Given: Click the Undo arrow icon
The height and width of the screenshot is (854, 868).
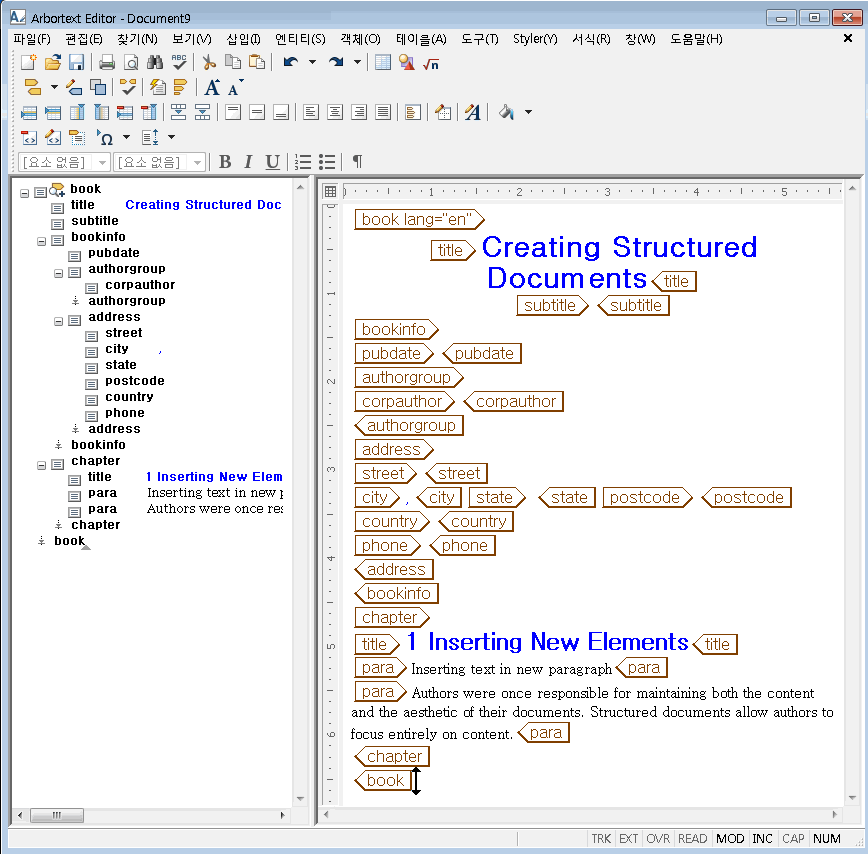Looking at the screenshot, I should [x=291, y=62].
